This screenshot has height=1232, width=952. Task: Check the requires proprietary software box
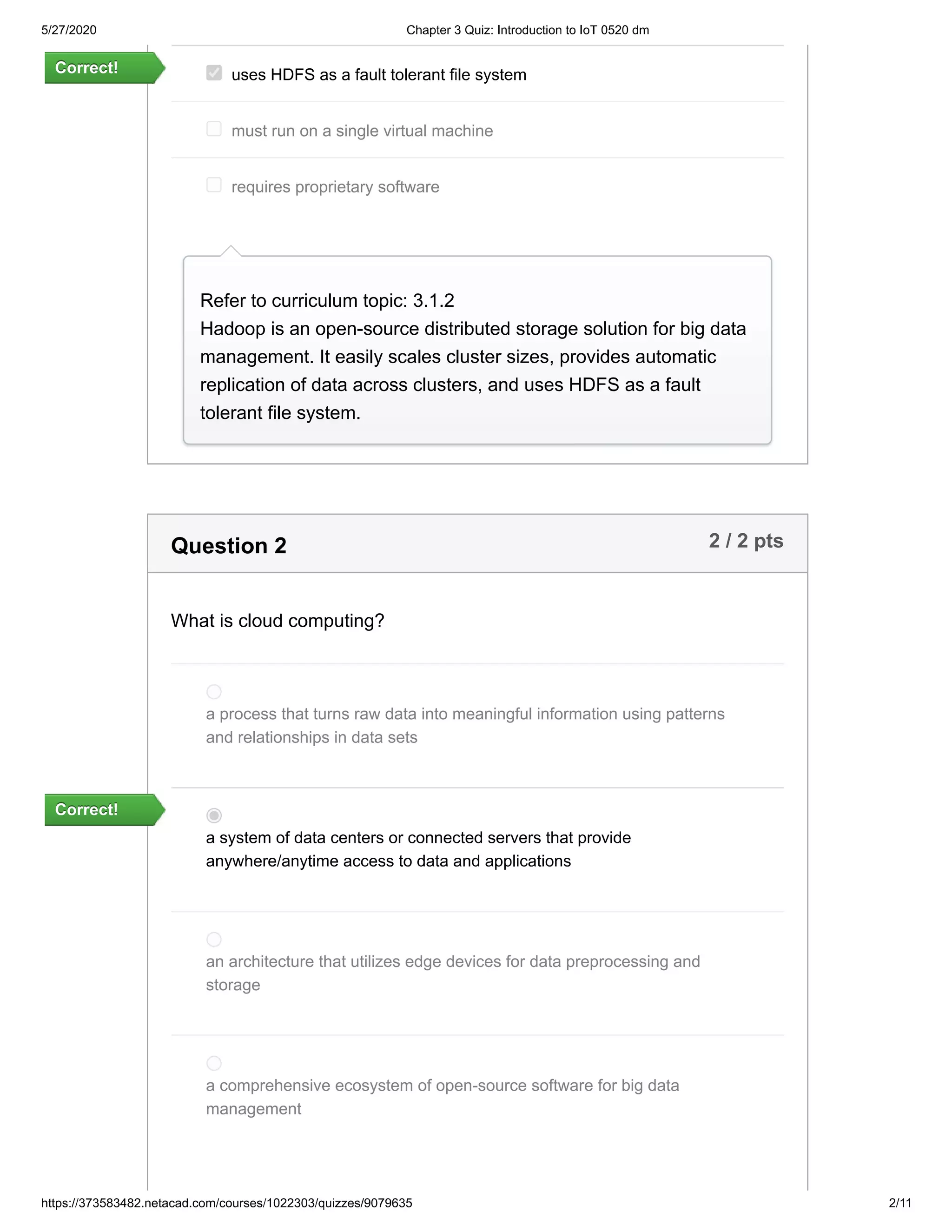[214, 185]
